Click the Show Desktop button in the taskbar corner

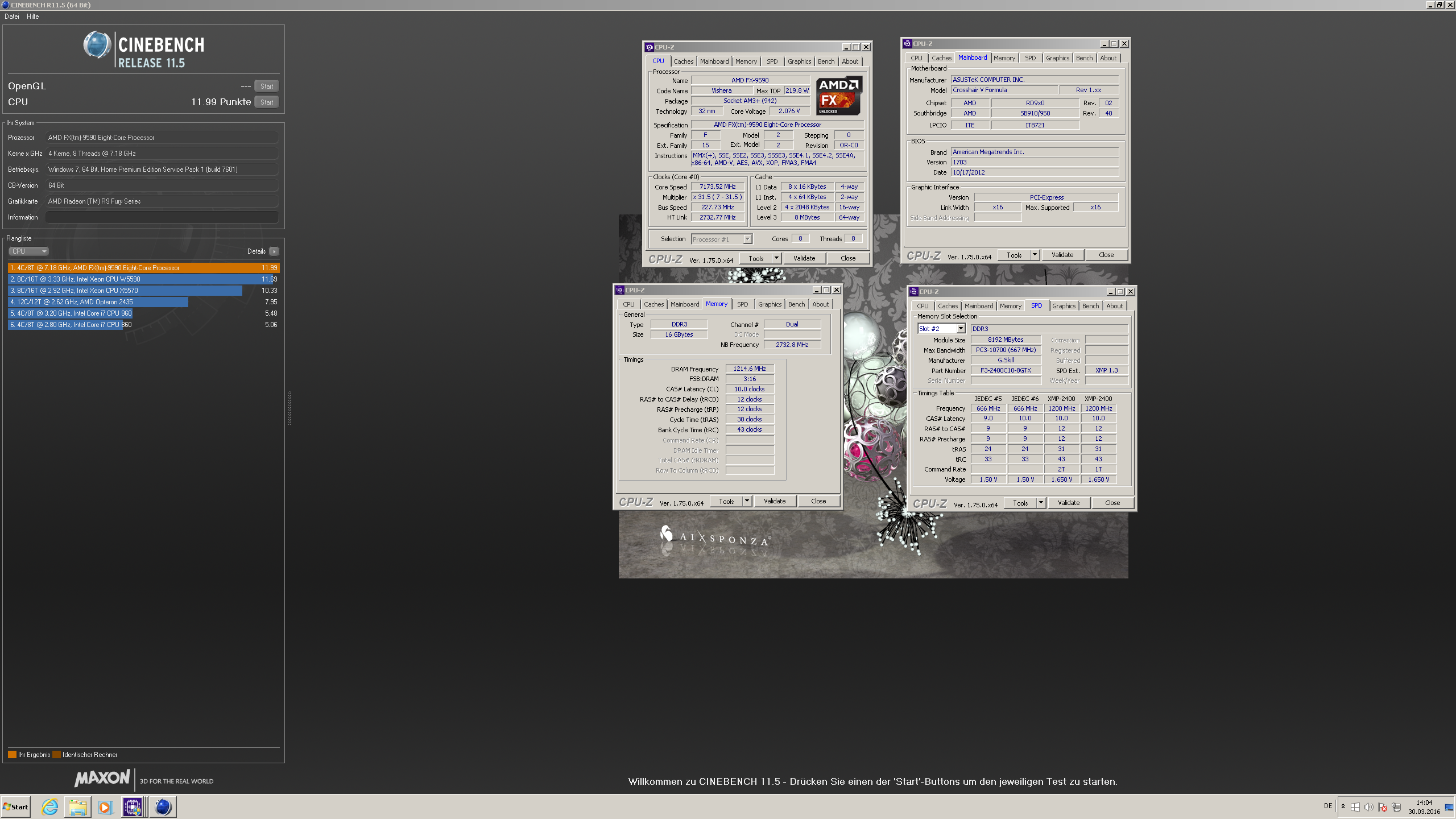[x=1449, y=806]
